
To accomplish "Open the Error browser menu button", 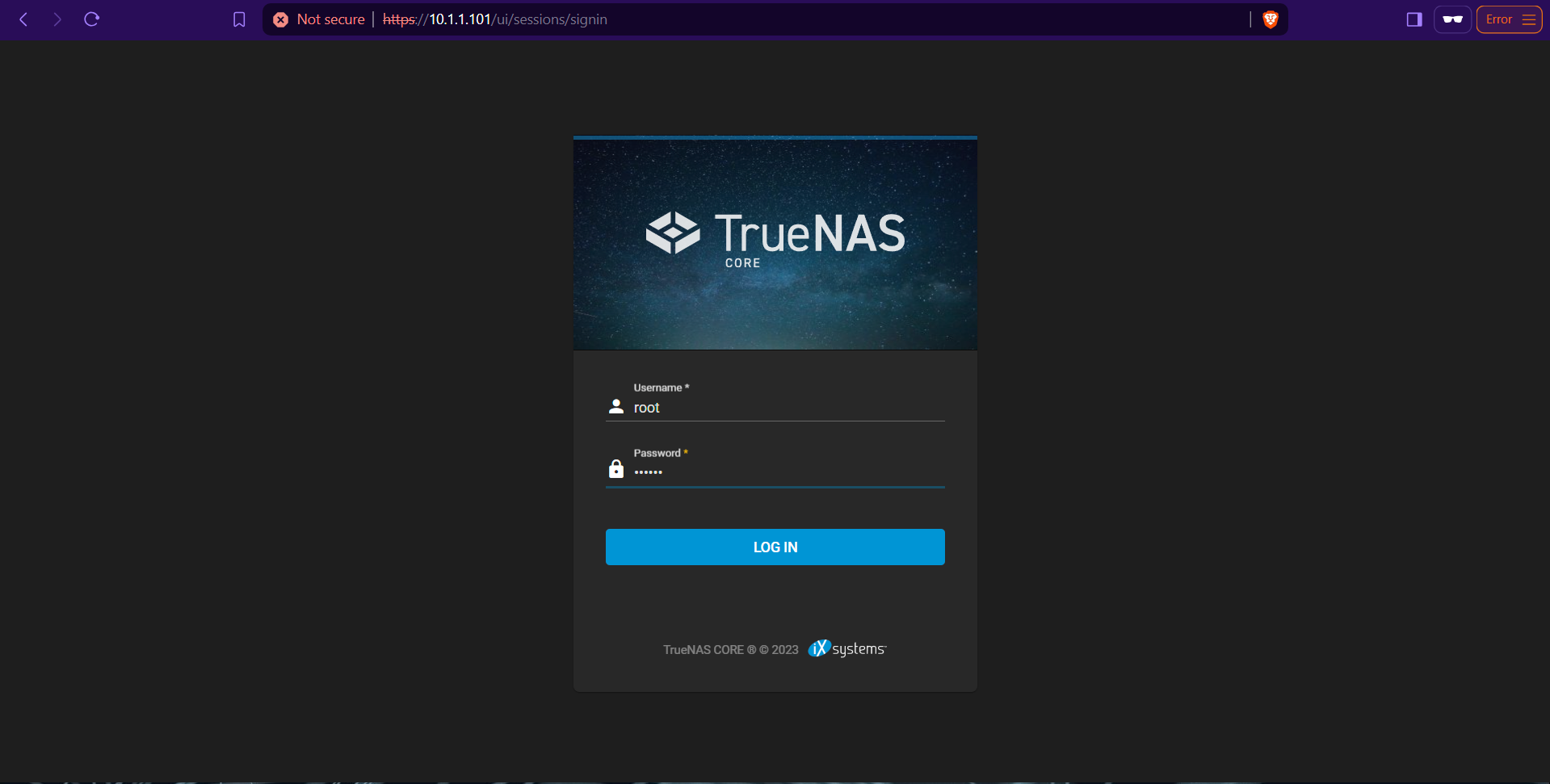I will click(x=1509, y=19).
